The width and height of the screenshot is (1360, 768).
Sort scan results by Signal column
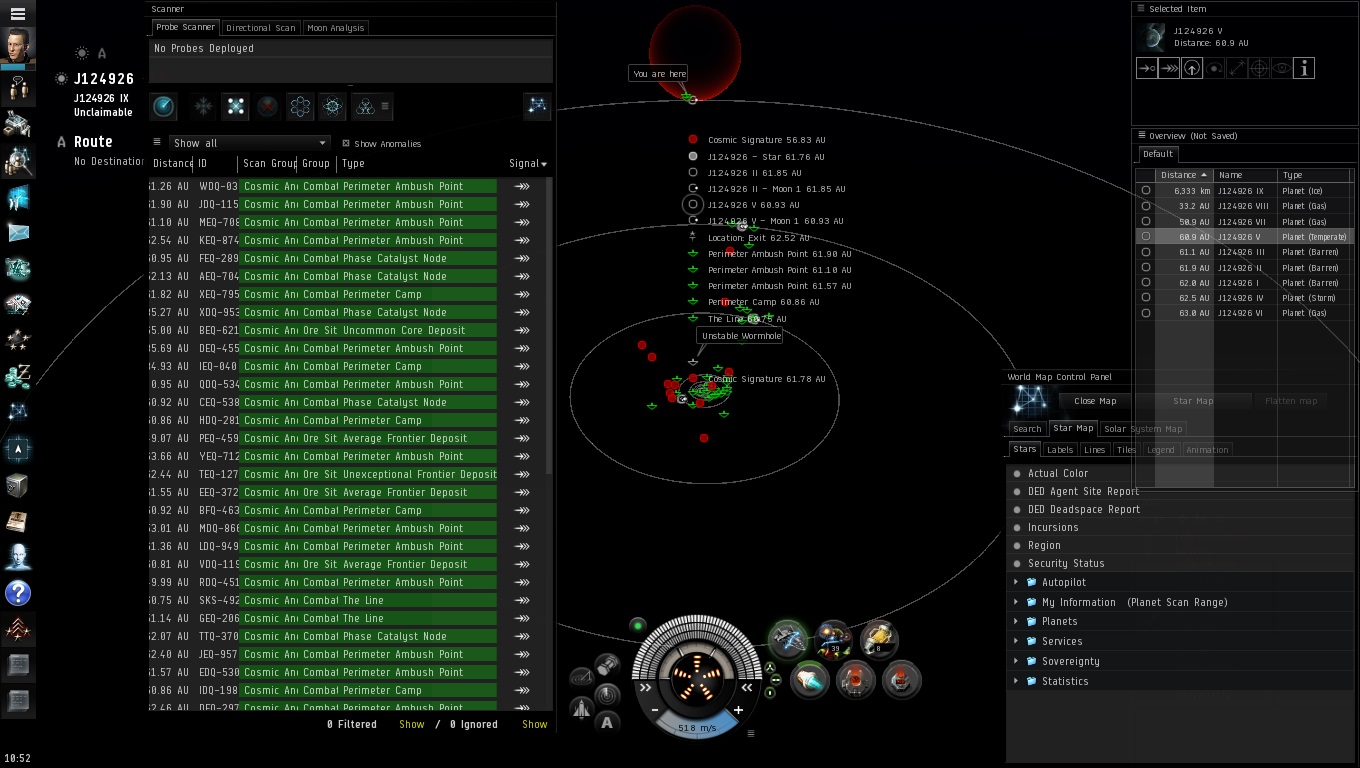527,163
